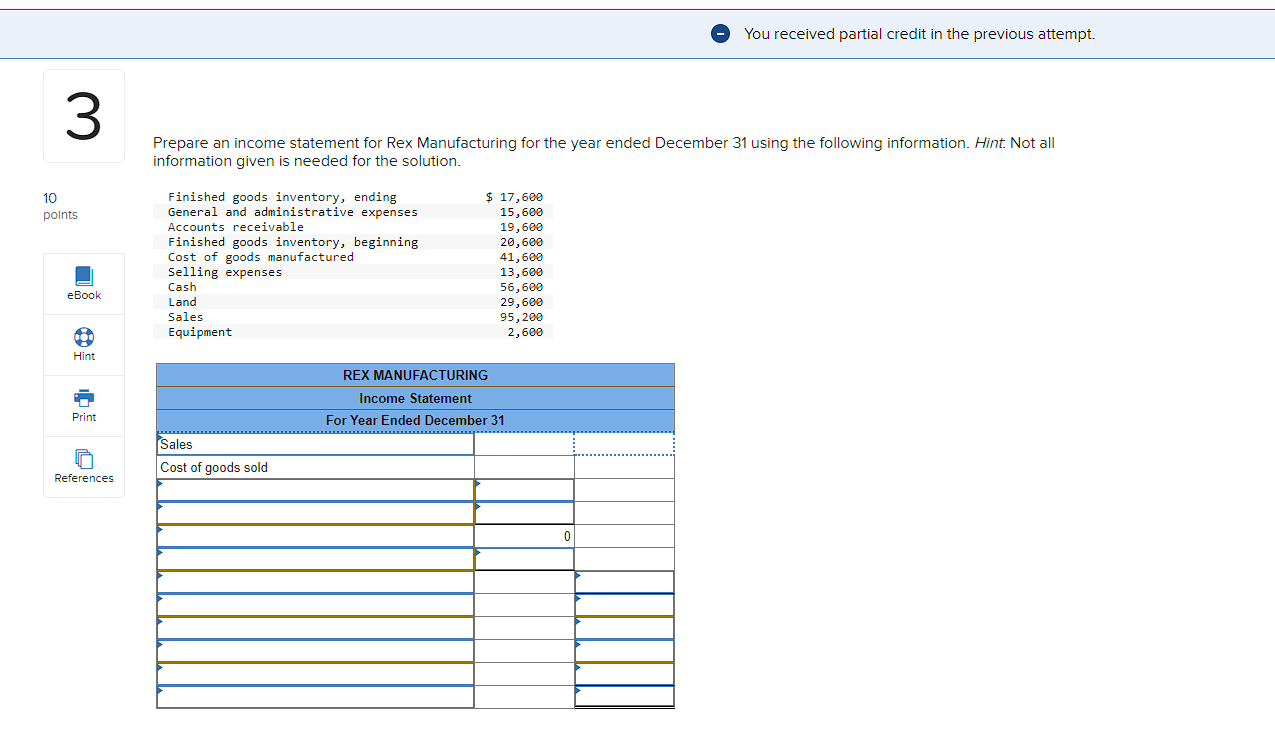
Task: Click the partial credit status indicator
Action: (x=720, y=33)
